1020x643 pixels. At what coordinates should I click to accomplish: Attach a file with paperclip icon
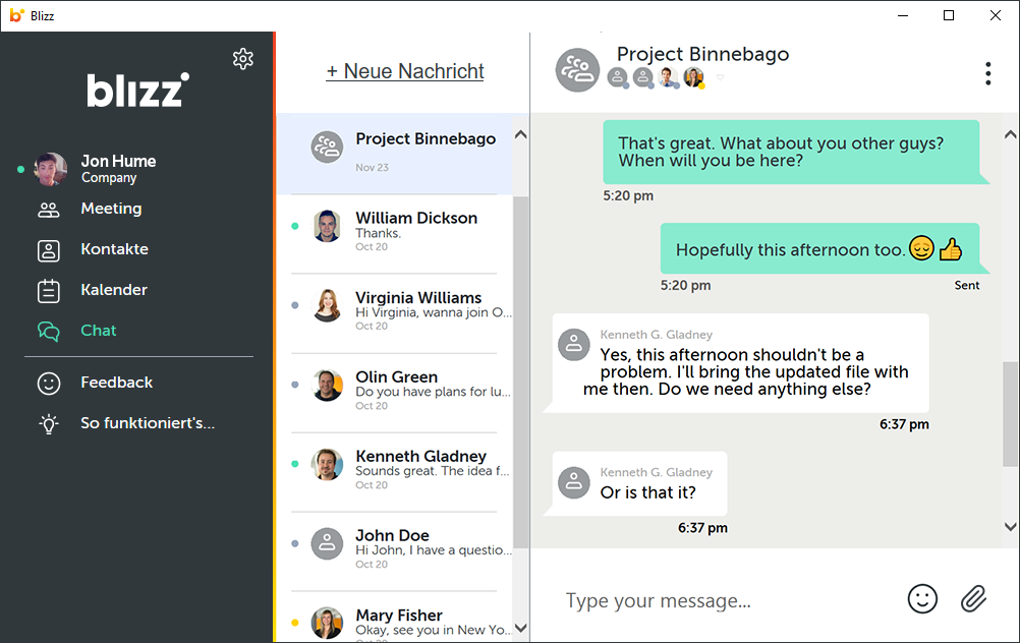pos(973,598)
